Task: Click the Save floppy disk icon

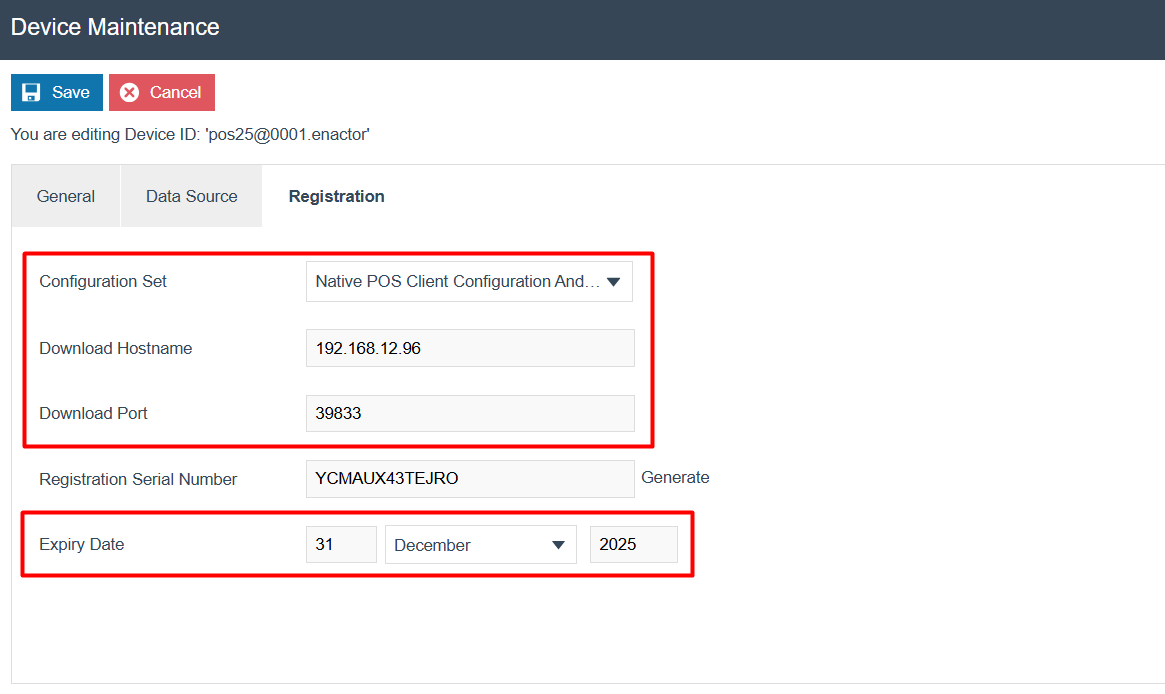Action: tap(29, 92)
